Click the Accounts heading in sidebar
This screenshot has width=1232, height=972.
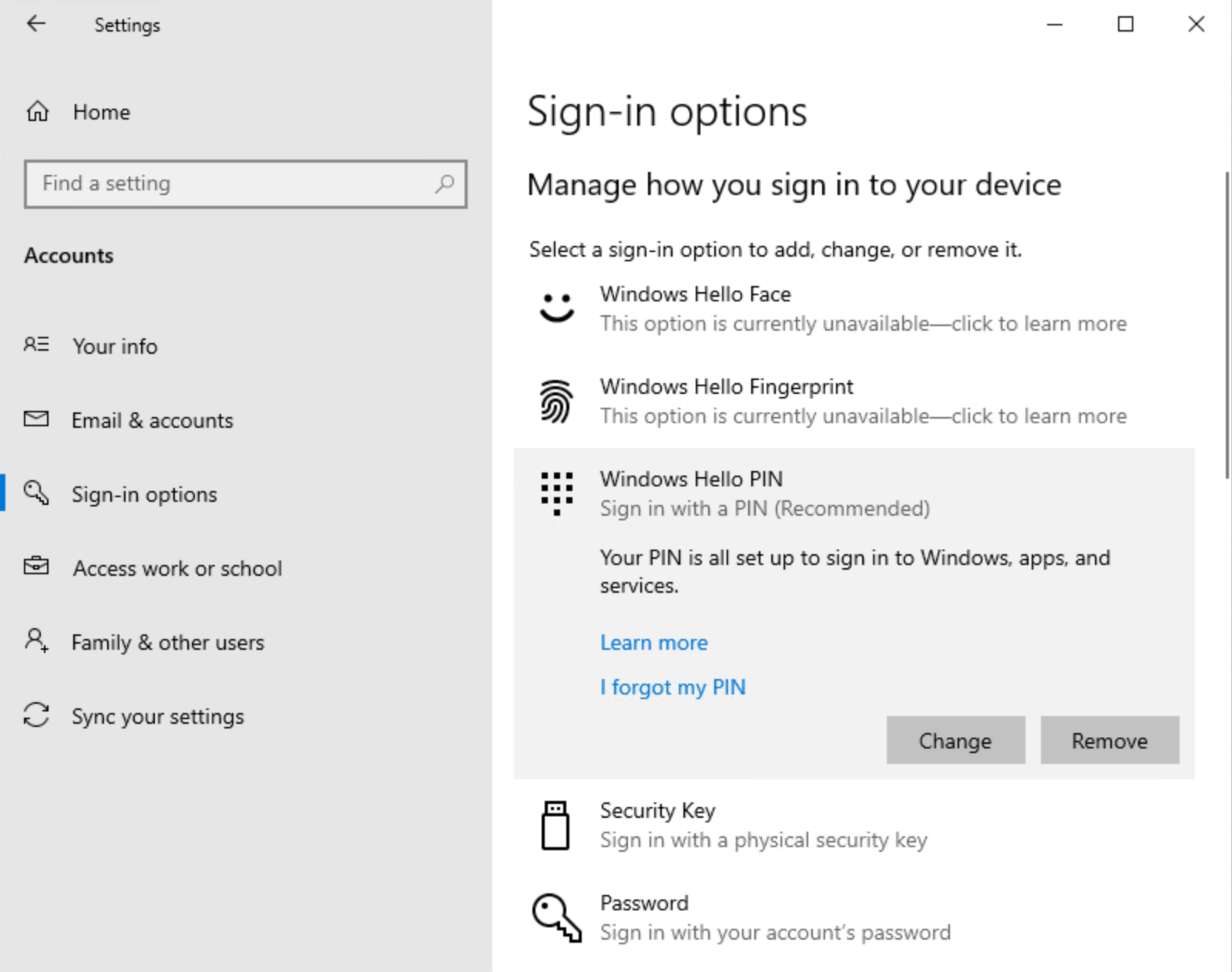[69, 255]
